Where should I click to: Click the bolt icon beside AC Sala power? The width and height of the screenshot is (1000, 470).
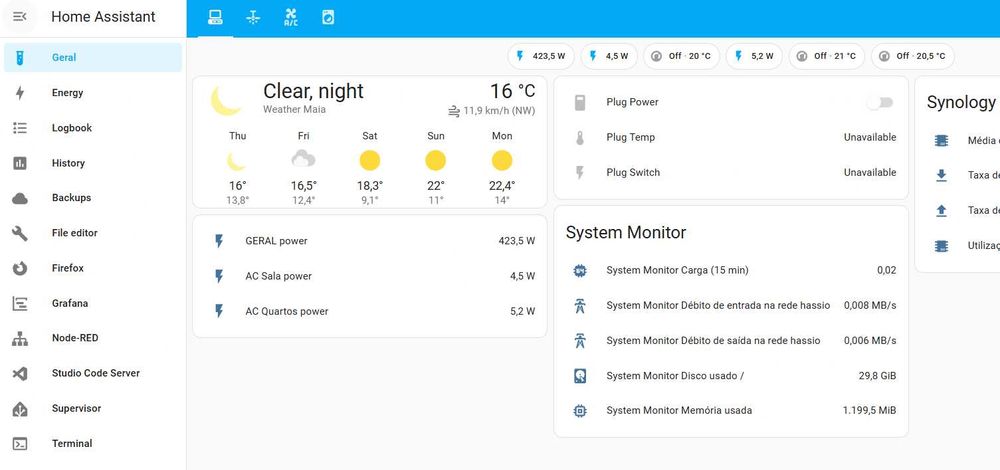click(219, 276)
